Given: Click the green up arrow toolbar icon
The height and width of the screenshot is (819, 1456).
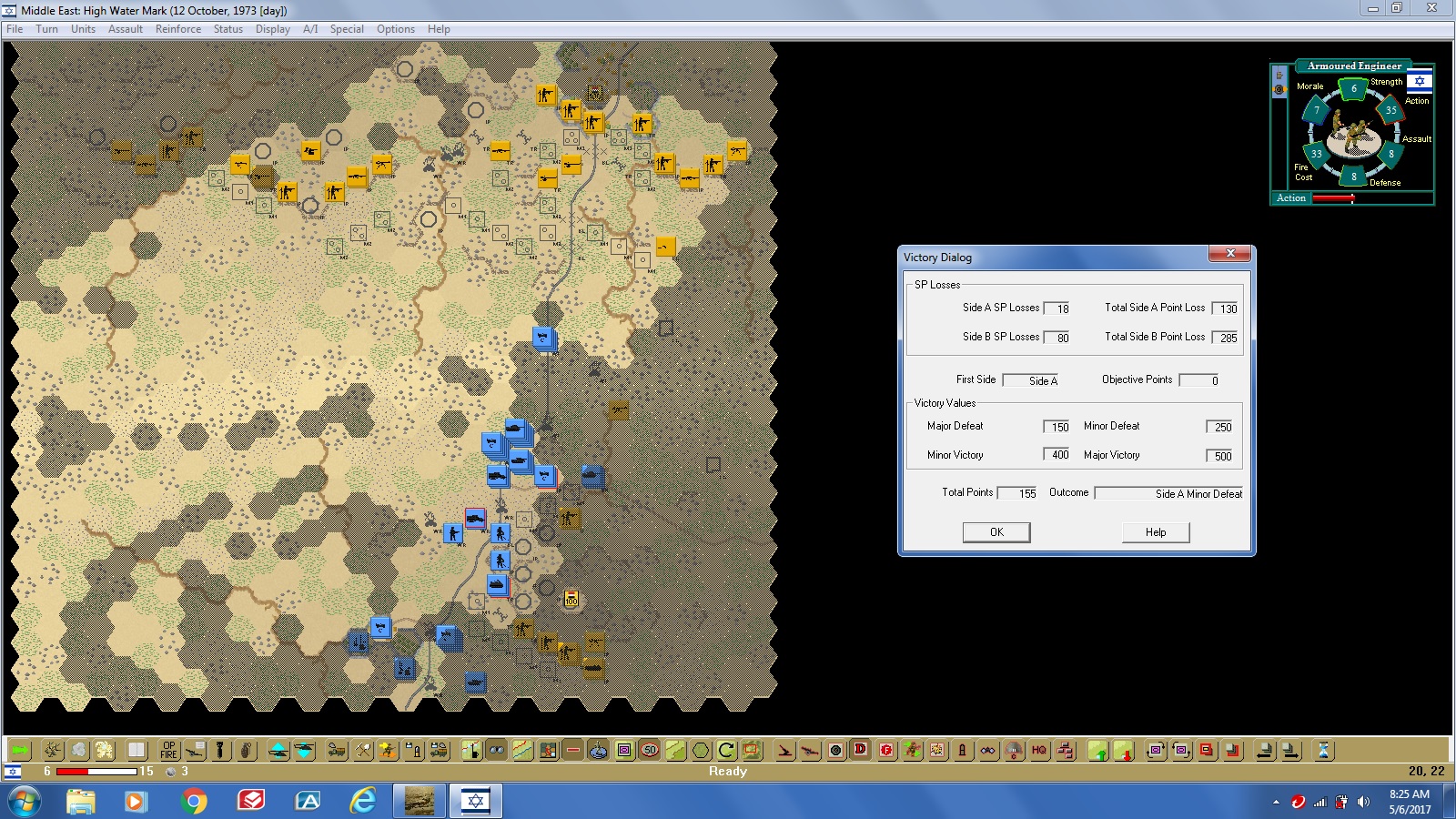Looking at the screenshot, I should click(x=1098, y=750).
